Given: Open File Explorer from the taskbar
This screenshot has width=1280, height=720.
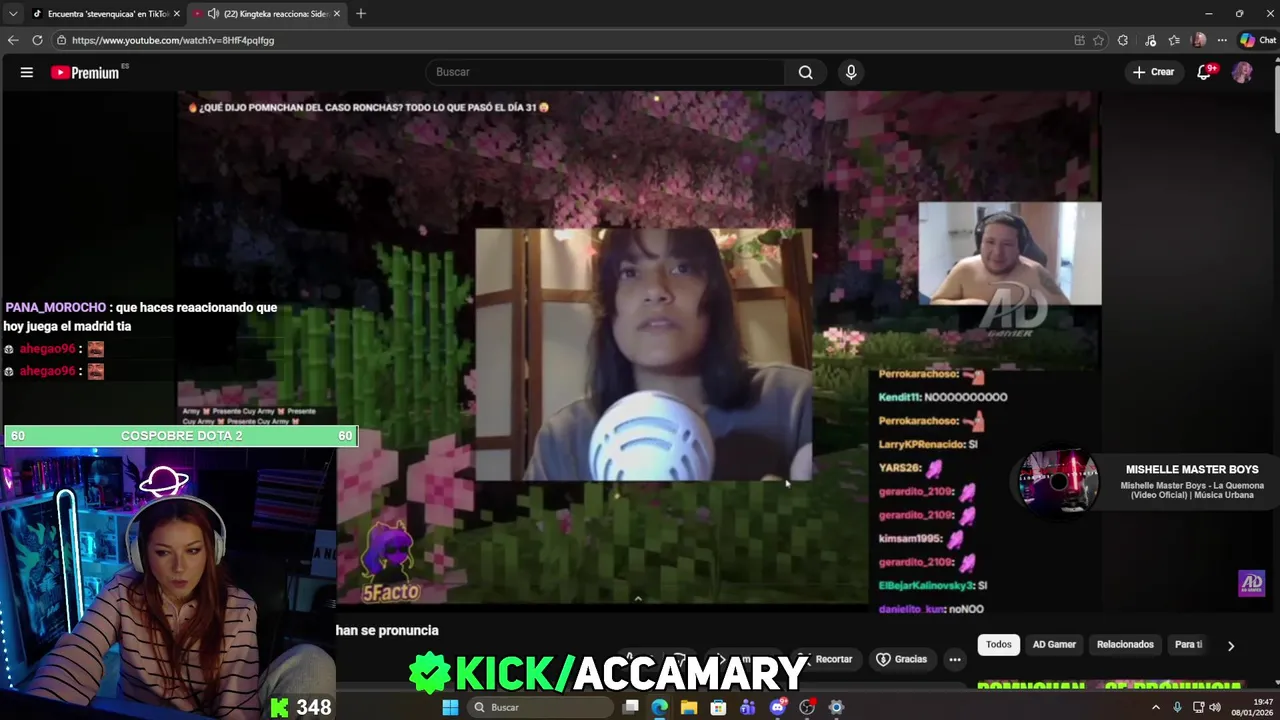Looking at the screenshot, I should [x=689, y=707].
